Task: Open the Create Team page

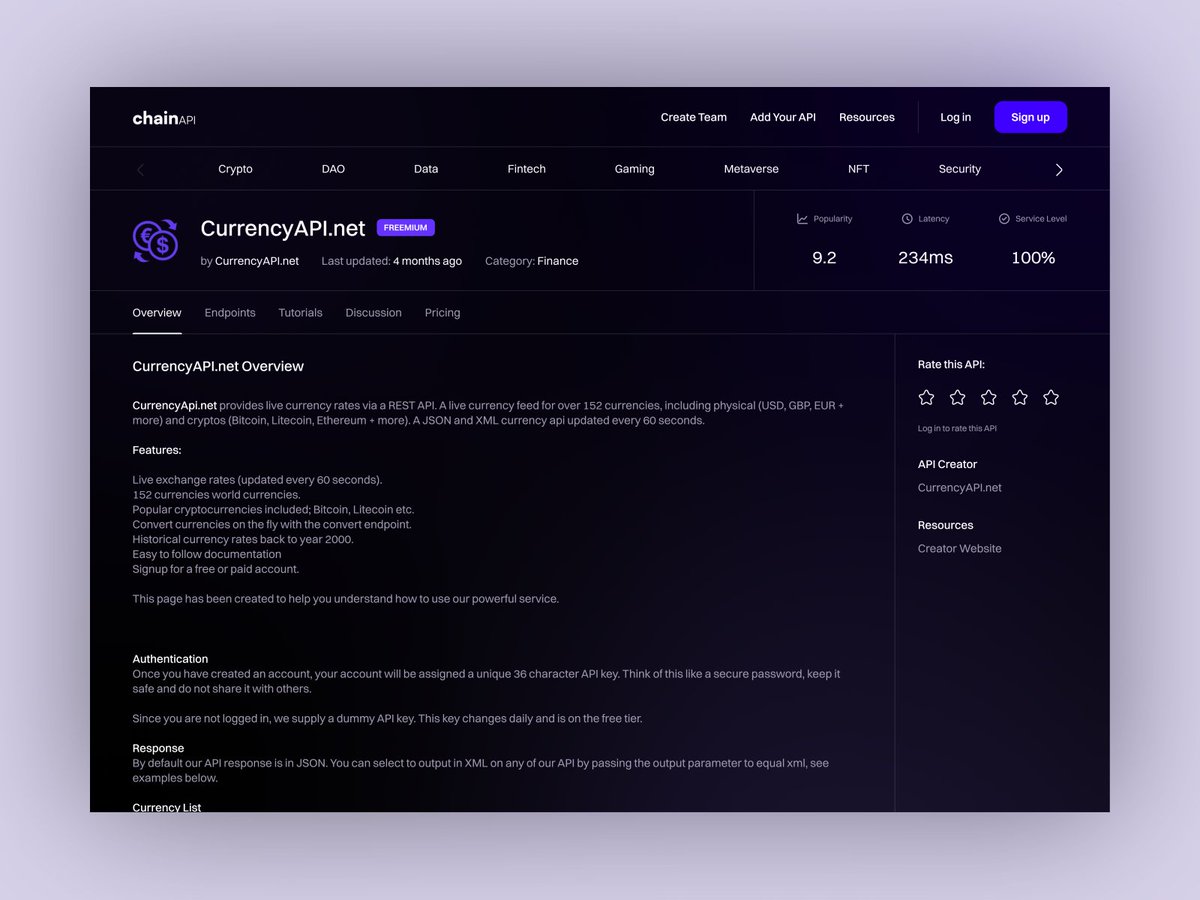Action: point(694,118)
